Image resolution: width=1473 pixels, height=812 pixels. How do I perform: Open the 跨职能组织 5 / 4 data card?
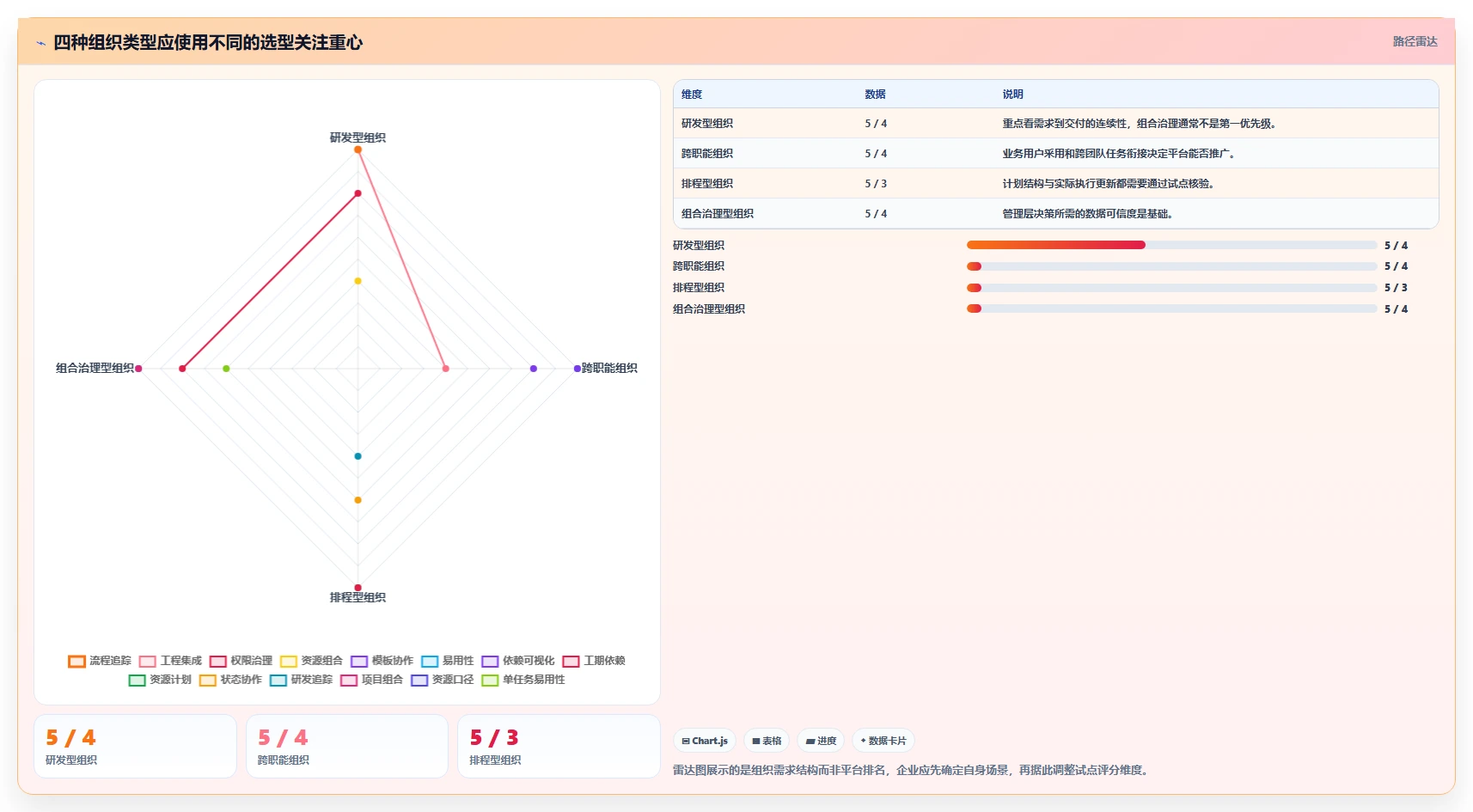[x=347, y=747]
